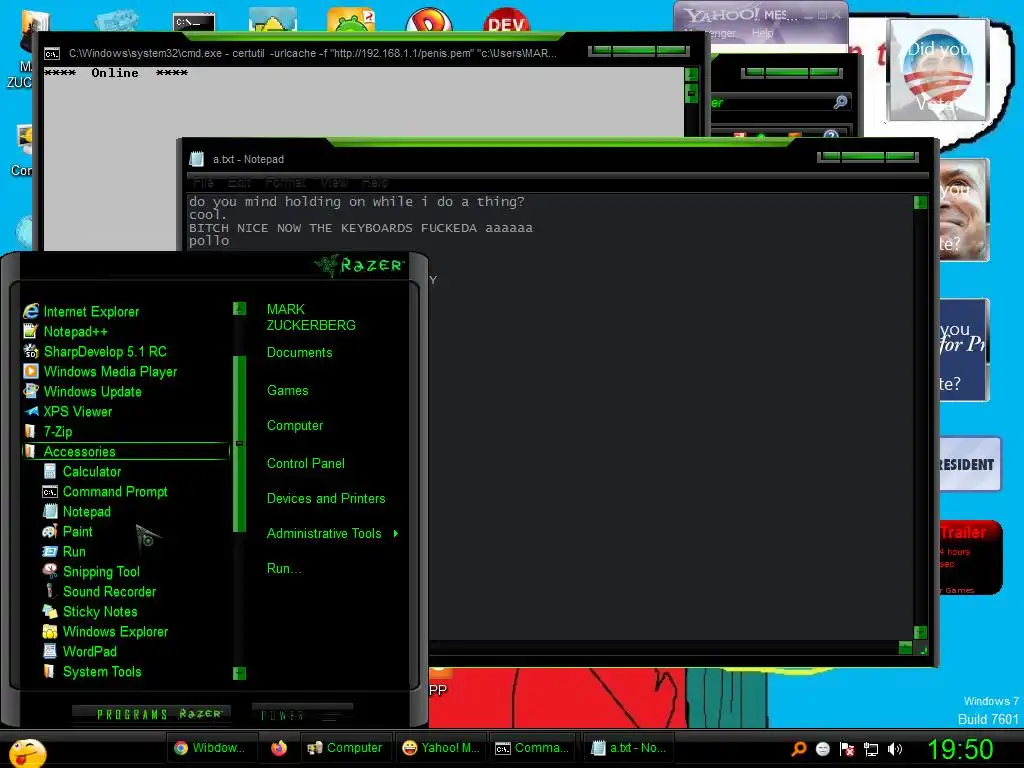The image size is (1024, 768).
Task: Switch to the a.txt - Notepad taskbar button
Action: pyautogui.click(x=628, y=748)
